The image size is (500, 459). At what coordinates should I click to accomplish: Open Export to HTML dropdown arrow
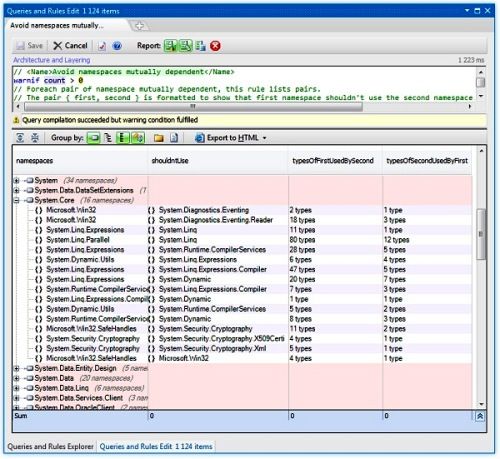coord(264,138)
